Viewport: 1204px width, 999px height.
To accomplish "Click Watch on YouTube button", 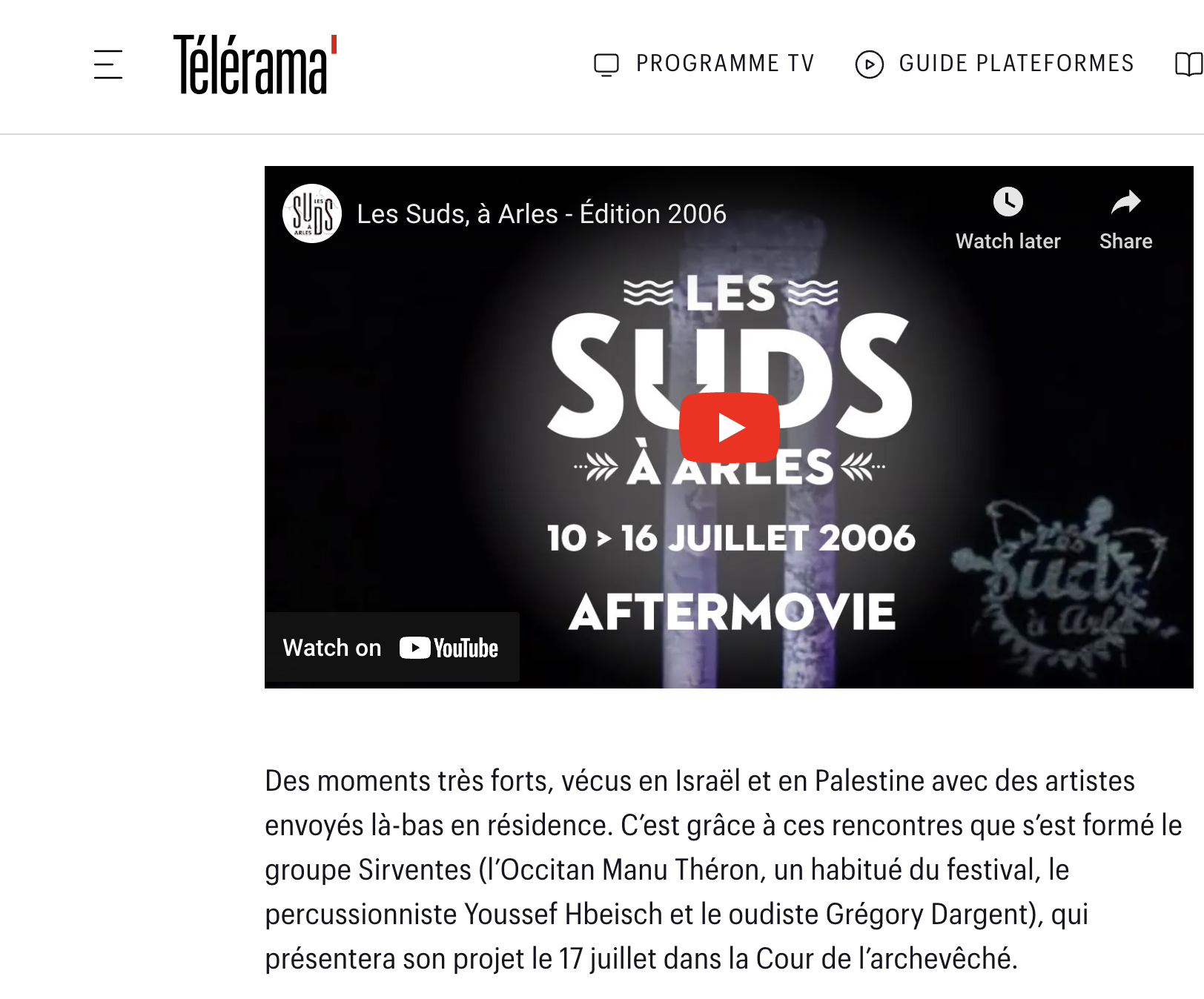I will point(392,647).
